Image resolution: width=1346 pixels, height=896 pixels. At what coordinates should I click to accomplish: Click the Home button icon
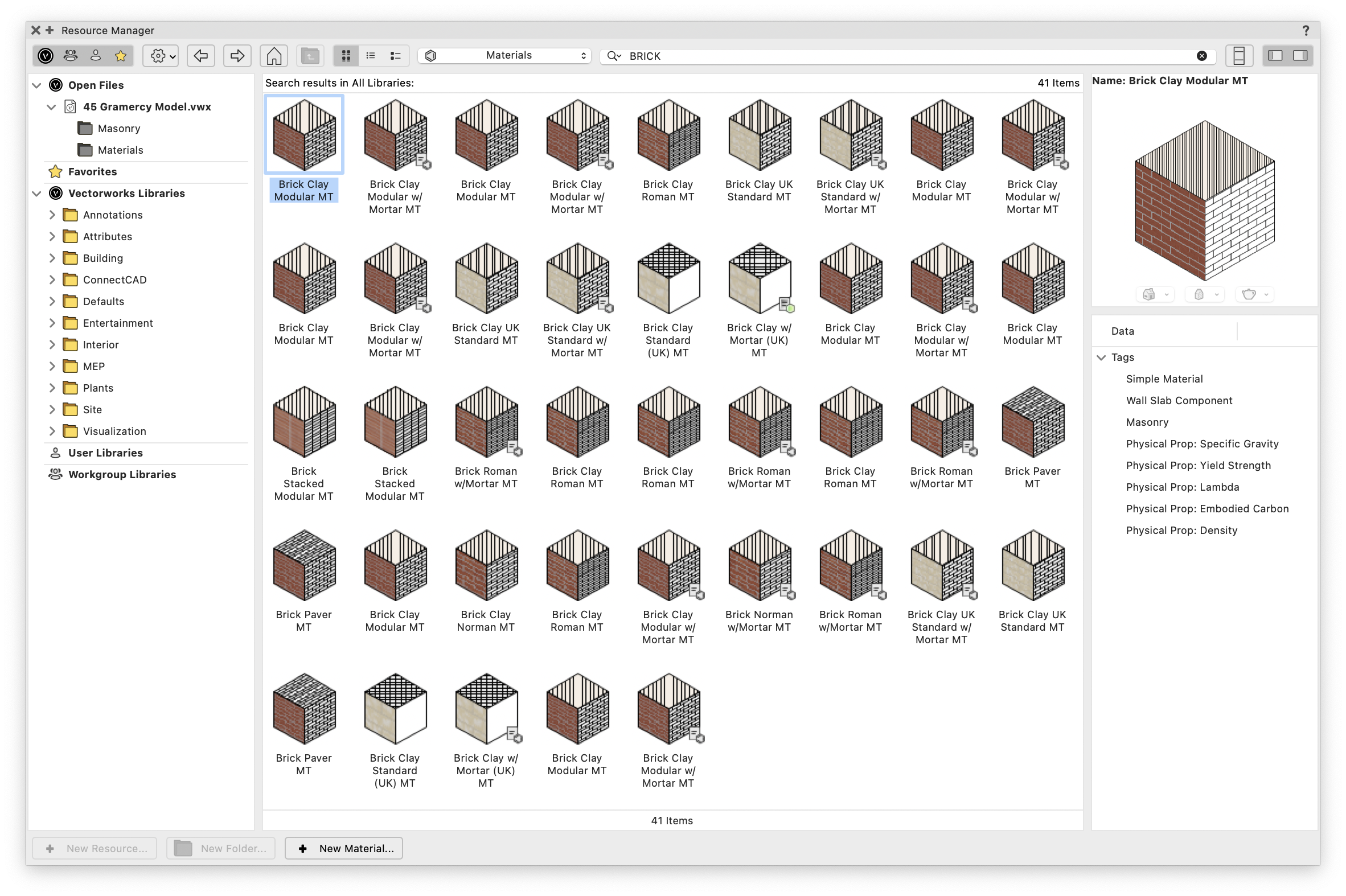click(x=274, y=55)
